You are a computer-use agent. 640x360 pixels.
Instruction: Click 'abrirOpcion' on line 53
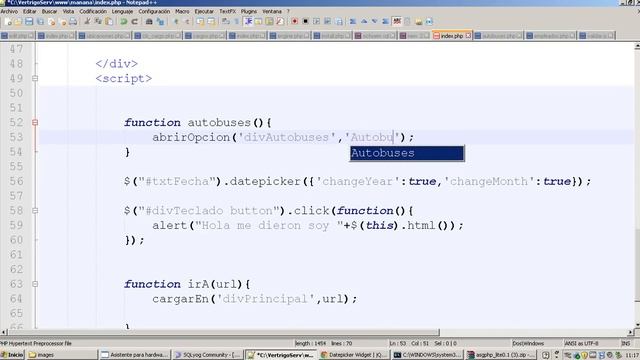point(191,137)
